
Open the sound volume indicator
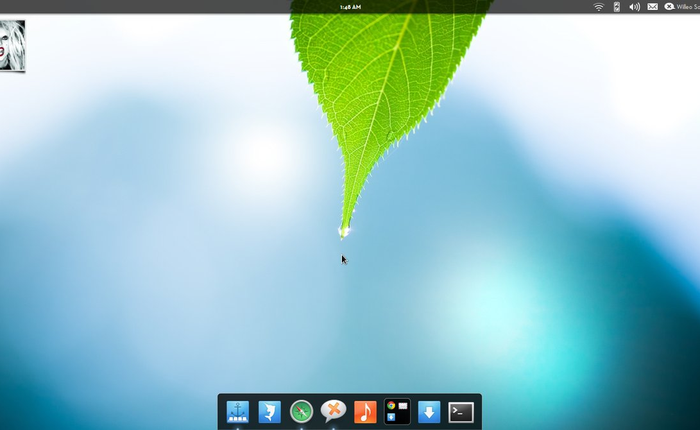click(x=634, y=7)
